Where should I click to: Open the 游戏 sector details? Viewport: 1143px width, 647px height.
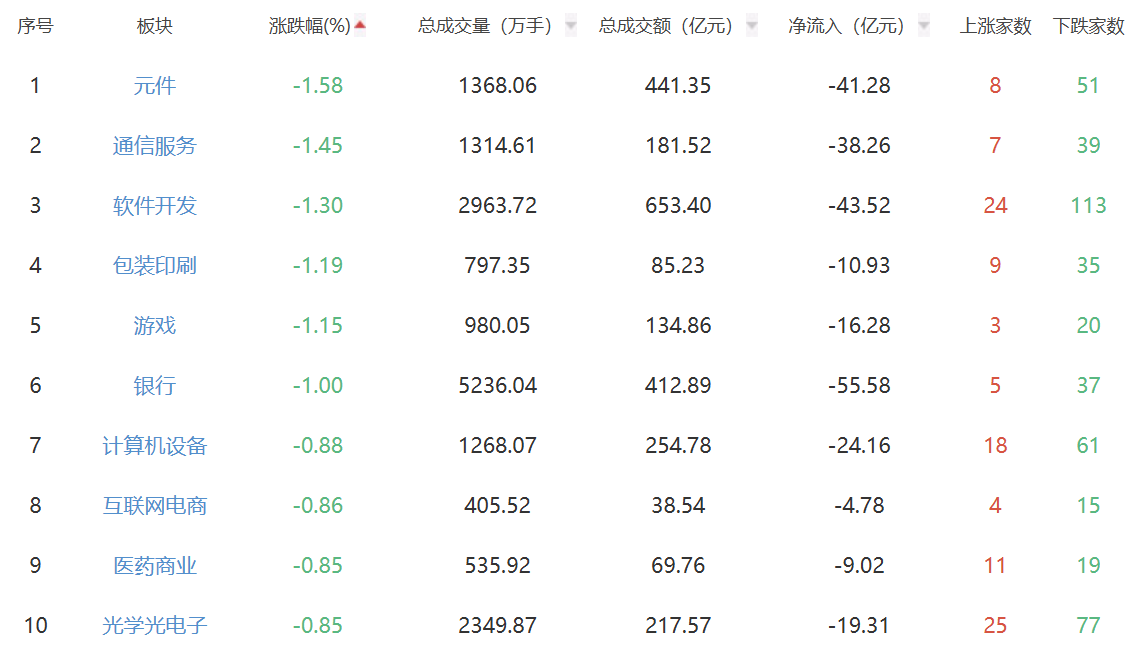pos(156,325)
